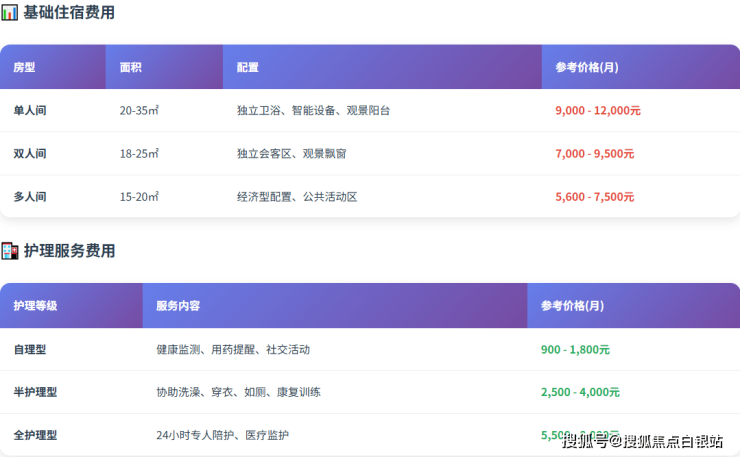740x457 pixels.
Task: Click the icon beside 护理服务费用 heading
Action: coord(9,251)
